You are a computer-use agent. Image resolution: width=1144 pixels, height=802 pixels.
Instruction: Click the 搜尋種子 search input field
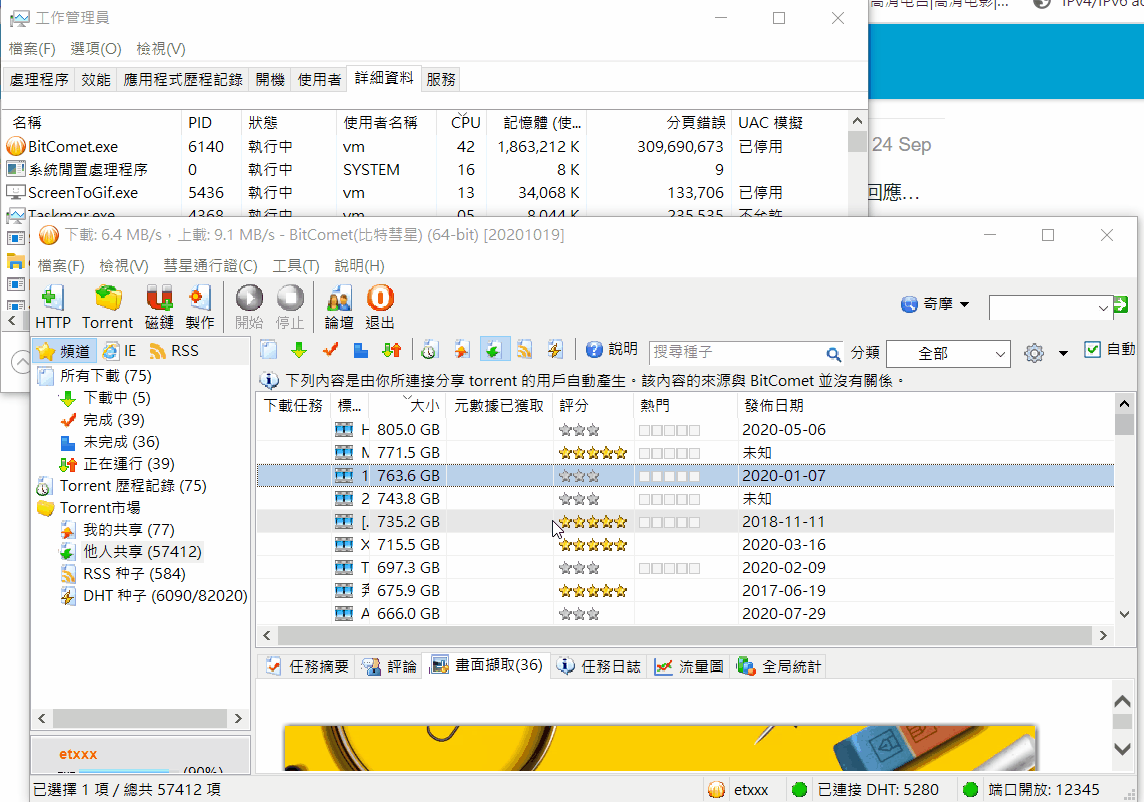click(x=737, y=352)
